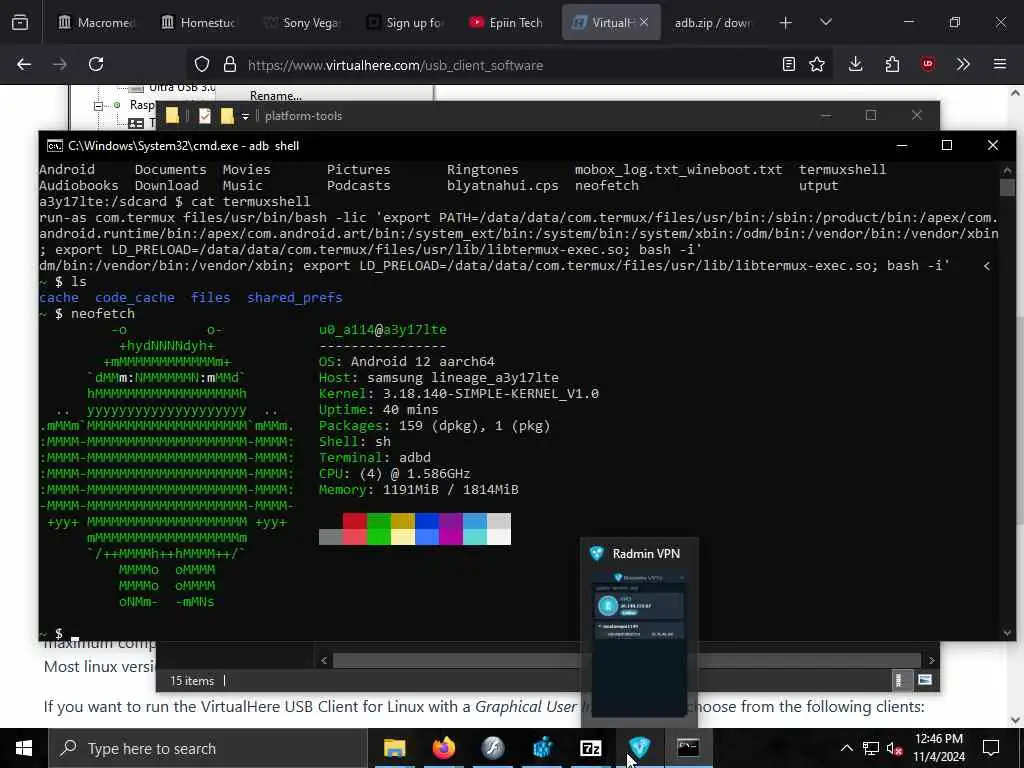Switch to the adb.zip download tab
The height and width of the screenshot is (768, 1024).
tap(712, 23)
